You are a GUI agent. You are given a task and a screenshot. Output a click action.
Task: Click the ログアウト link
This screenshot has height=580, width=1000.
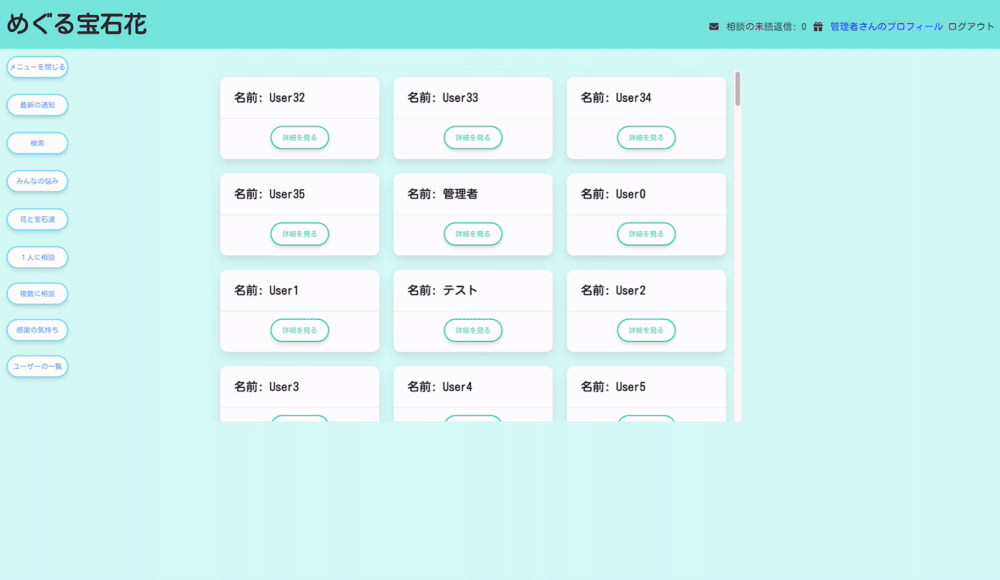pos(971,27)
